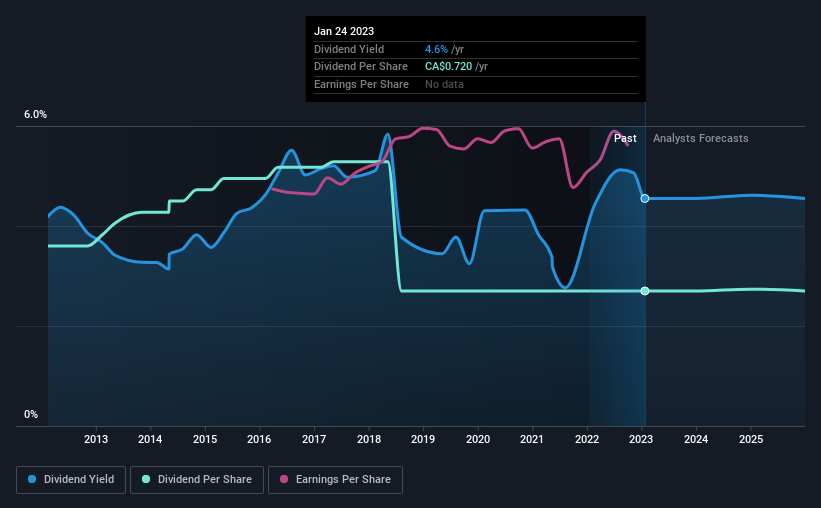Click the blue Dividend Yield legend dot
Image resolution: width=821 pixels, height=508 pixels.
tap(32, 479)
